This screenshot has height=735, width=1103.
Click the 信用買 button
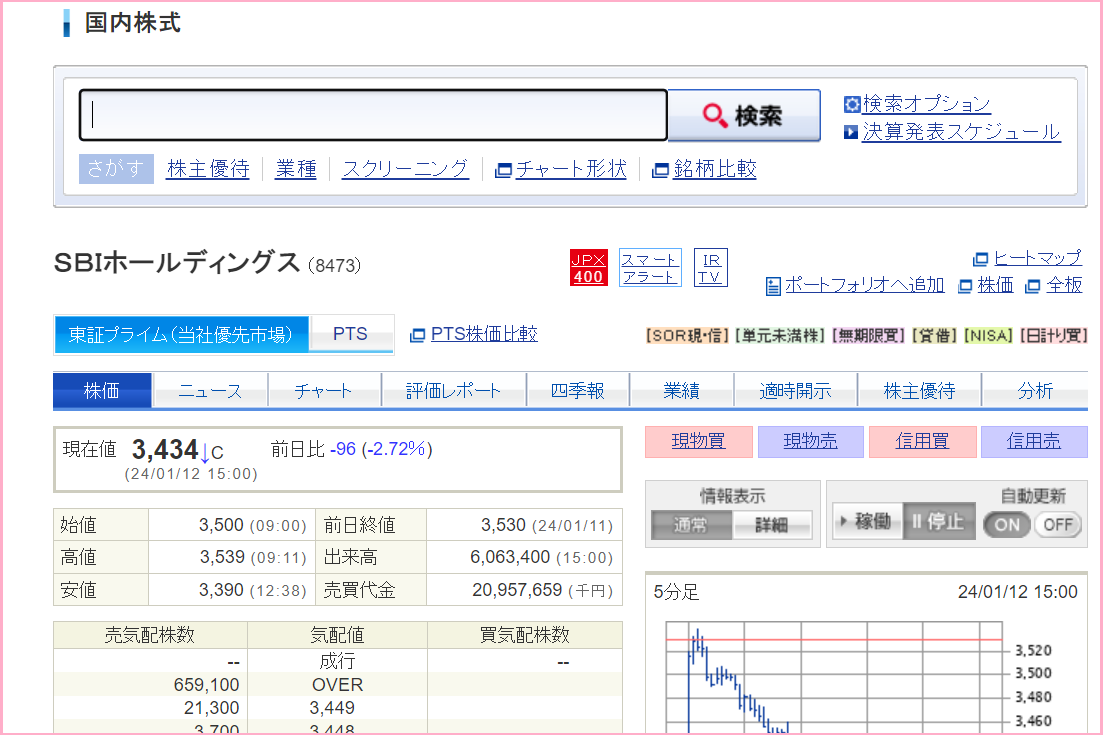tap(922, 442)
